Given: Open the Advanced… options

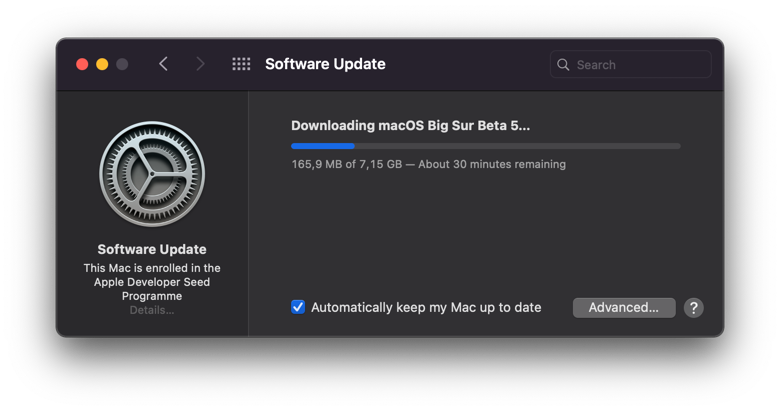Looking at the screenshot, I should [x=623, y=308].
